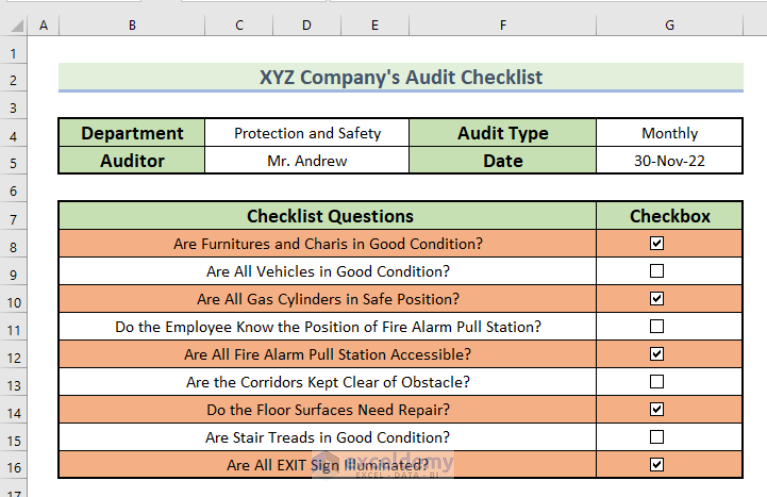
Task: Uncheck fire alarm pull station accessible checkbox
Action: pyautogui.click(x=657, y=354)
